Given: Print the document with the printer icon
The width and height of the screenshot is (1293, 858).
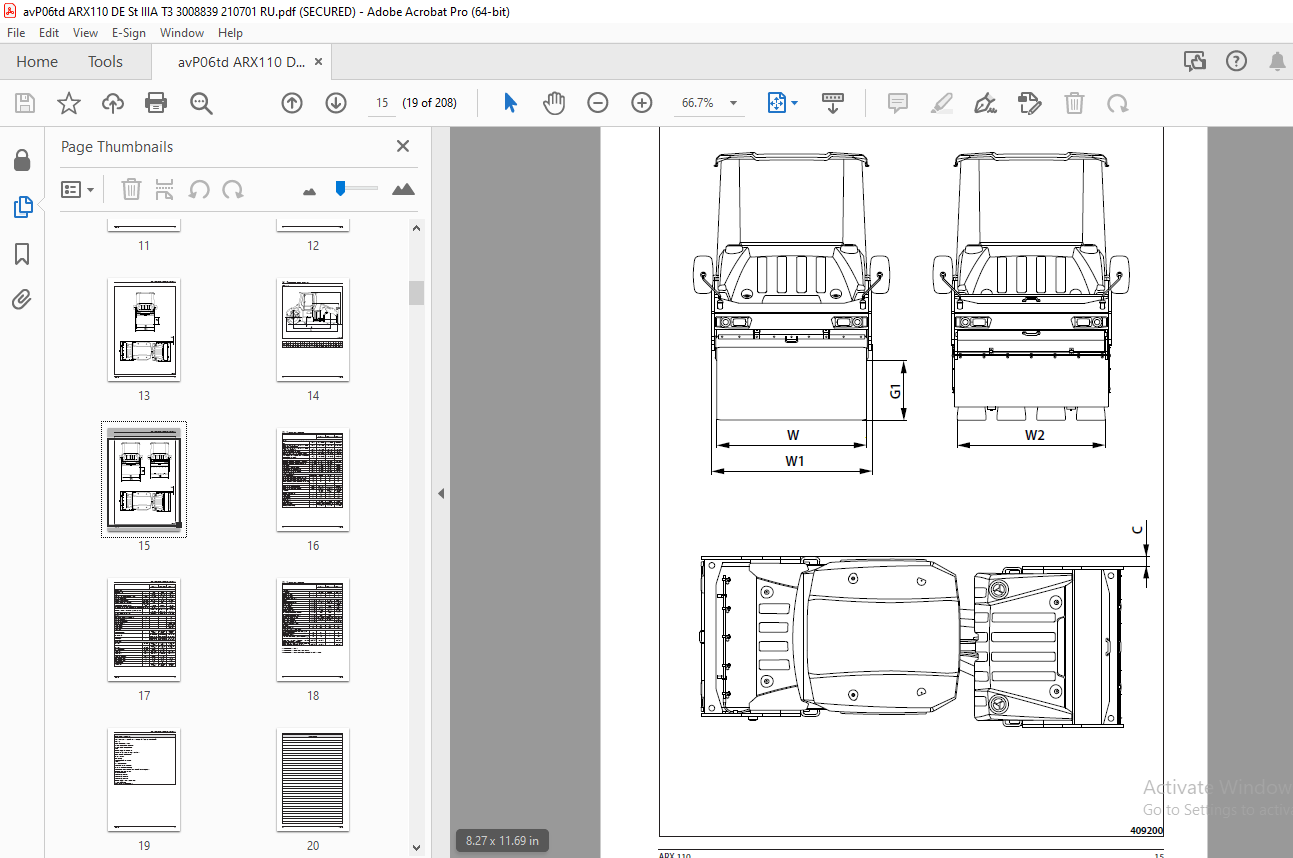Looking at the screenshot, I should click(x=156, y=103).
